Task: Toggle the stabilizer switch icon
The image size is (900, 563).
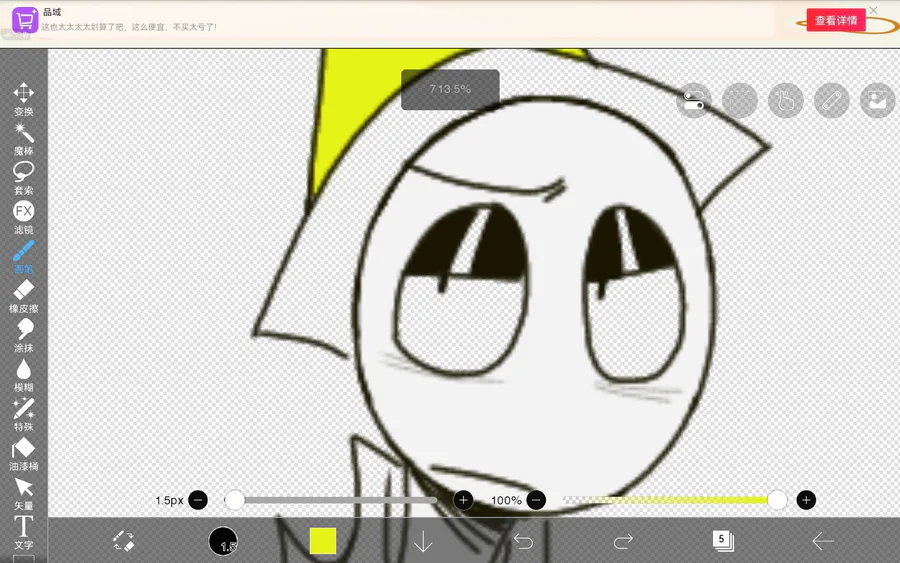Action: (693, 100)
